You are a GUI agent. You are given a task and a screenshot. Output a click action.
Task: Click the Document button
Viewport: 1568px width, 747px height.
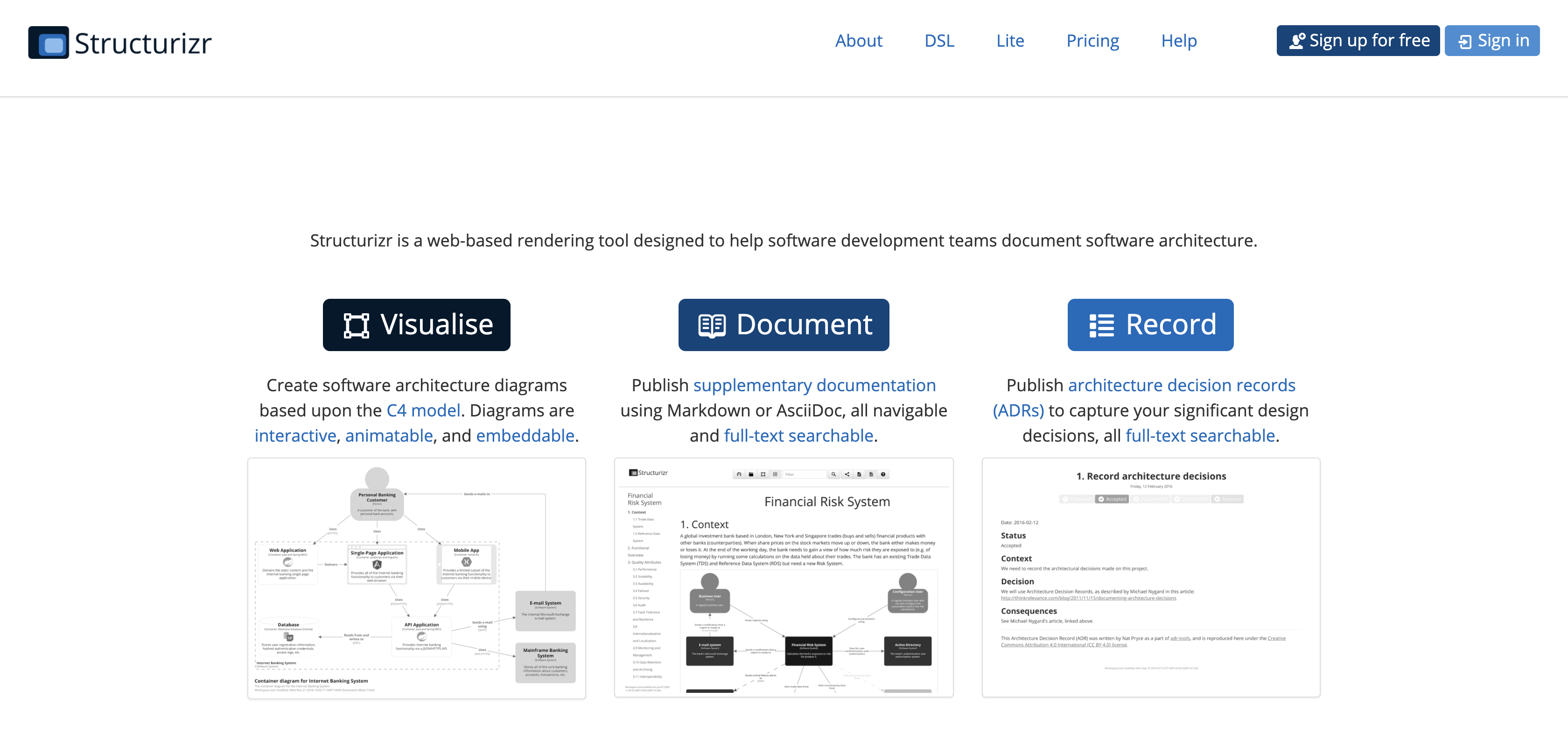pos(784,324)
